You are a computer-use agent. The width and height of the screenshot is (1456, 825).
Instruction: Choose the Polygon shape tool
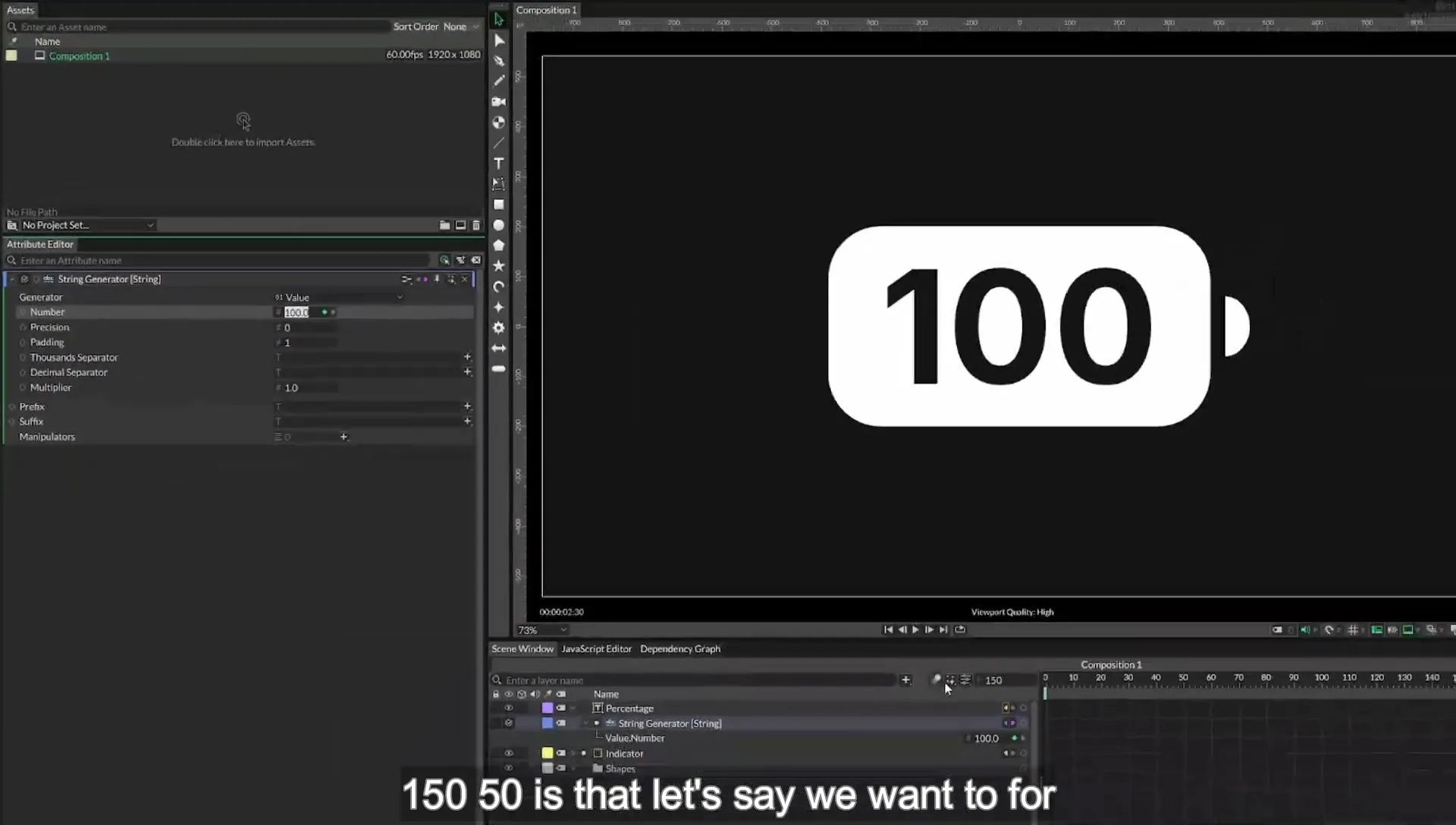(x=498, y=246)
